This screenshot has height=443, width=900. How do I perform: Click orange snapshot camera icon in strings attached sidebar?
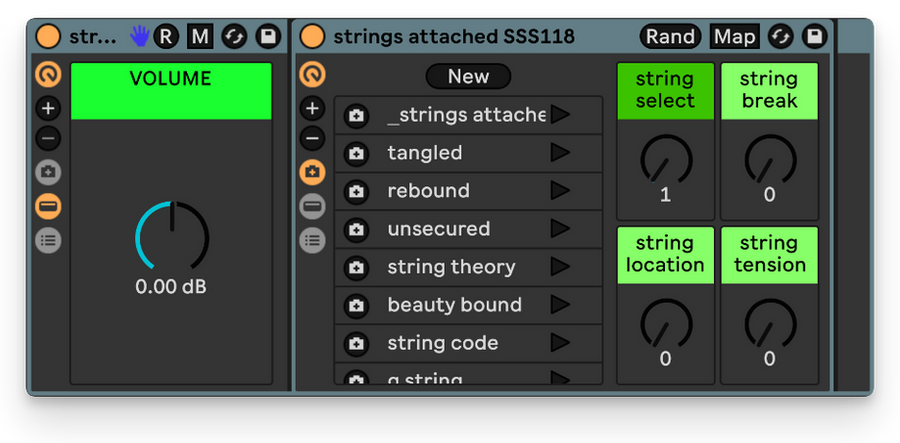pos(312,172)
